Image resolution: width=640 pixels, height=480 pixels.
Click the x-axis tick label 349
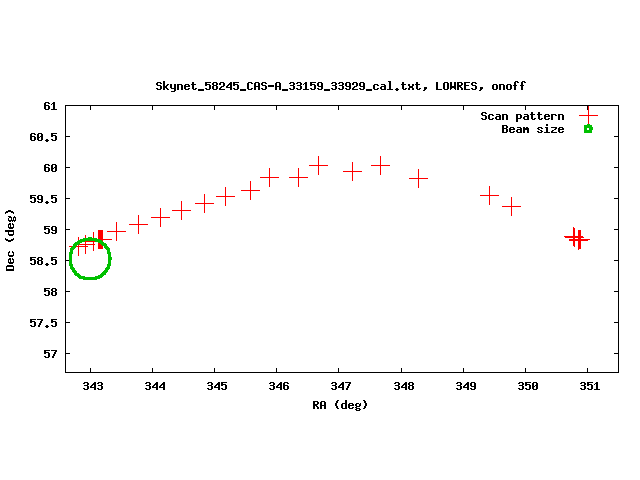pos(466,386)
